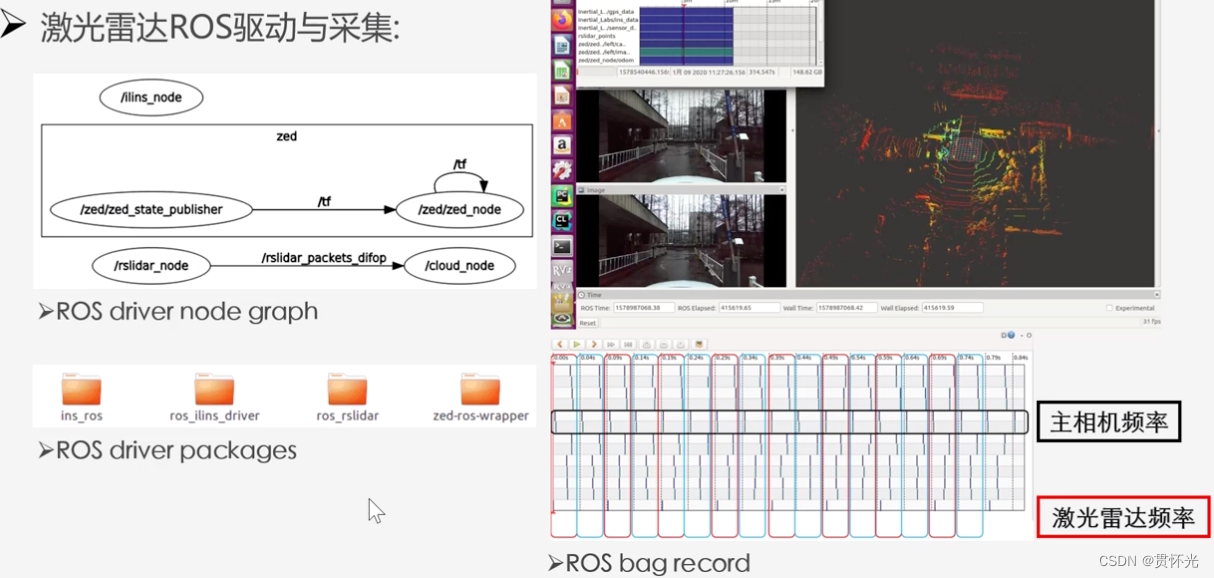The height and width of the screenshot is (578, 1214).
Task: Click the 0.14s timeline marker
Action: [641, 357]
